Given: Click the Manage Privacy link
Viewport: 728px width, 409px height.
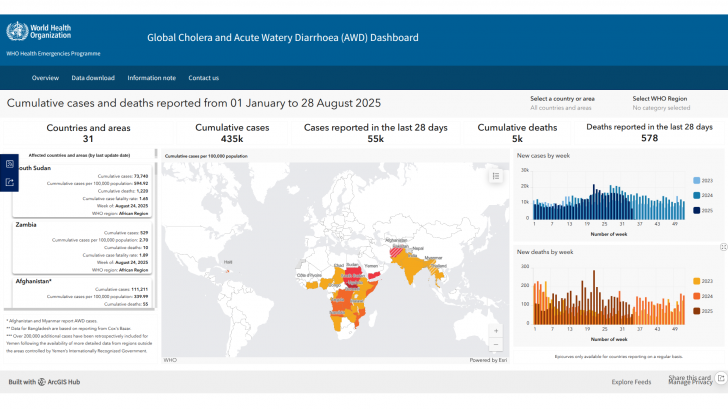Looking at the screenshot, I should [690, 383].
